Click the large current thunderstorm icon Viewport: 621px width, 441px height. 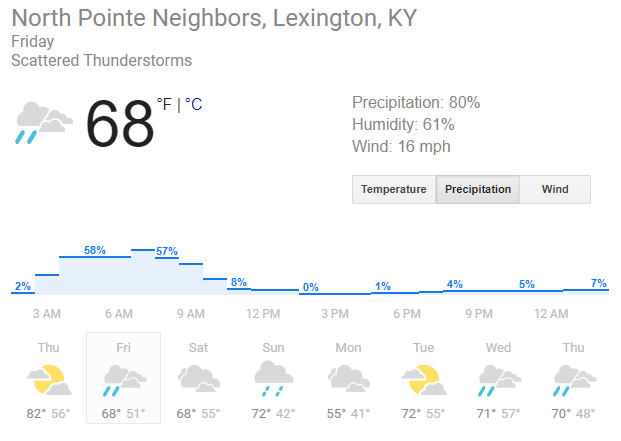(x=44, y=123)
